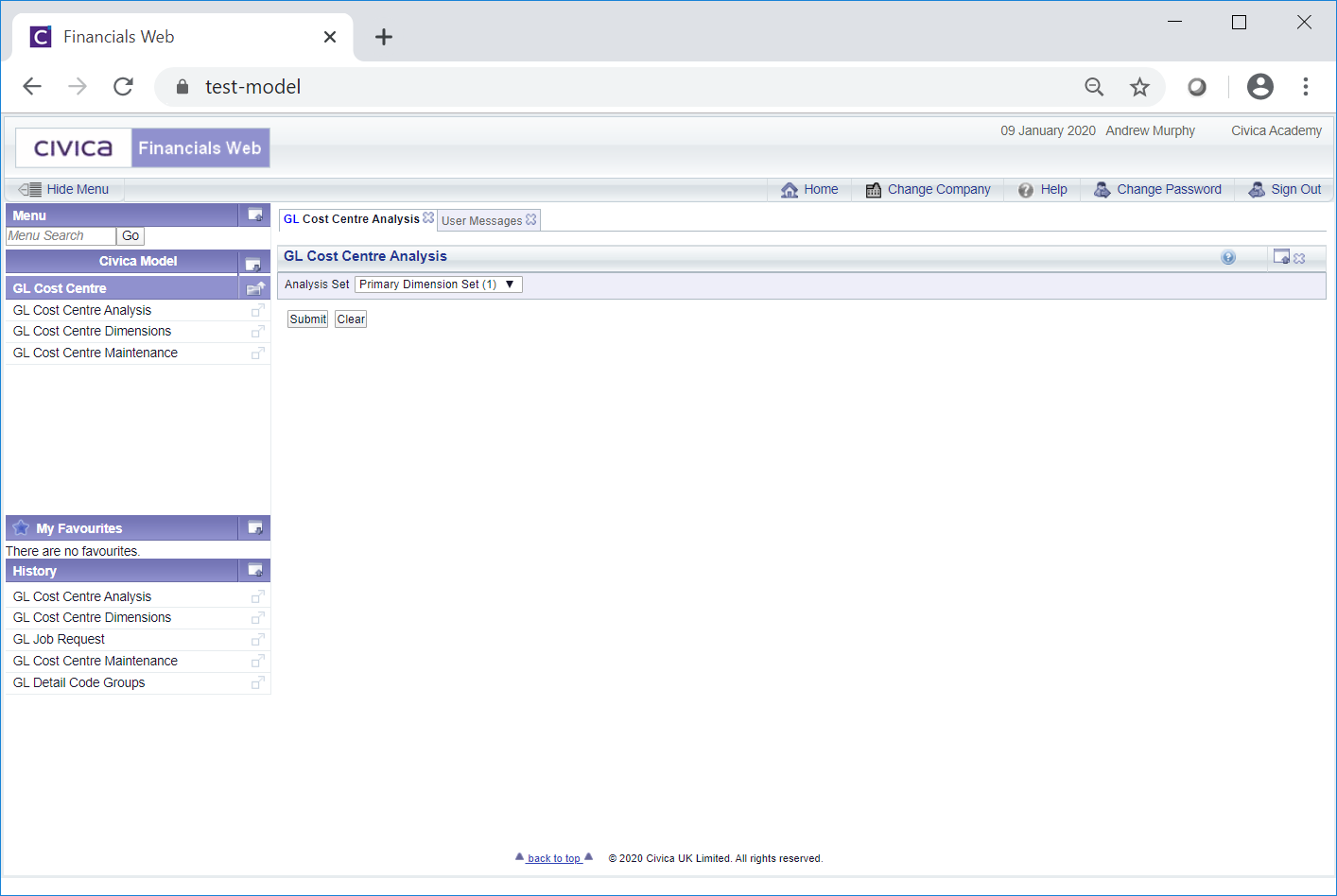Image resolution: width=1337 pixels, height=896 pixels.
Task: Click the Andrew Murphy user name text
Action: click(1150, 130)
